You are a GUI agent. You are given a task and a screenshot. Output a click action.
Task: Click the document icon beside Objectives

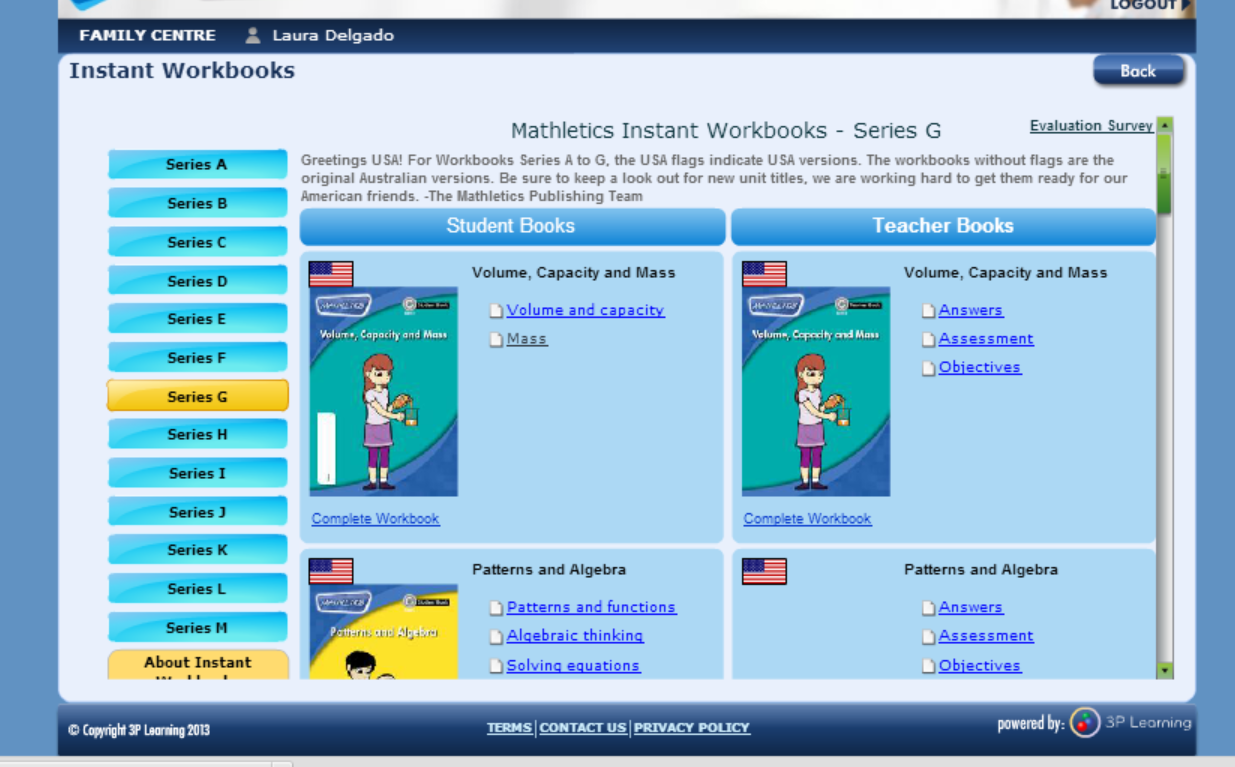point(927,367)
